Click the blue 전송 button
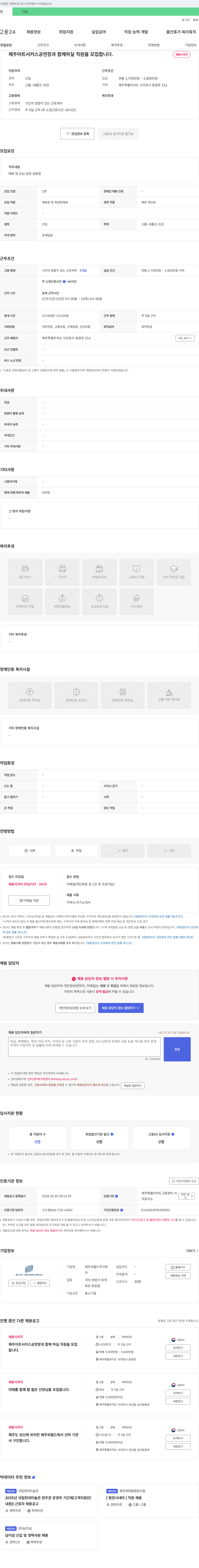199x1568 pixels. point(177,1049)
